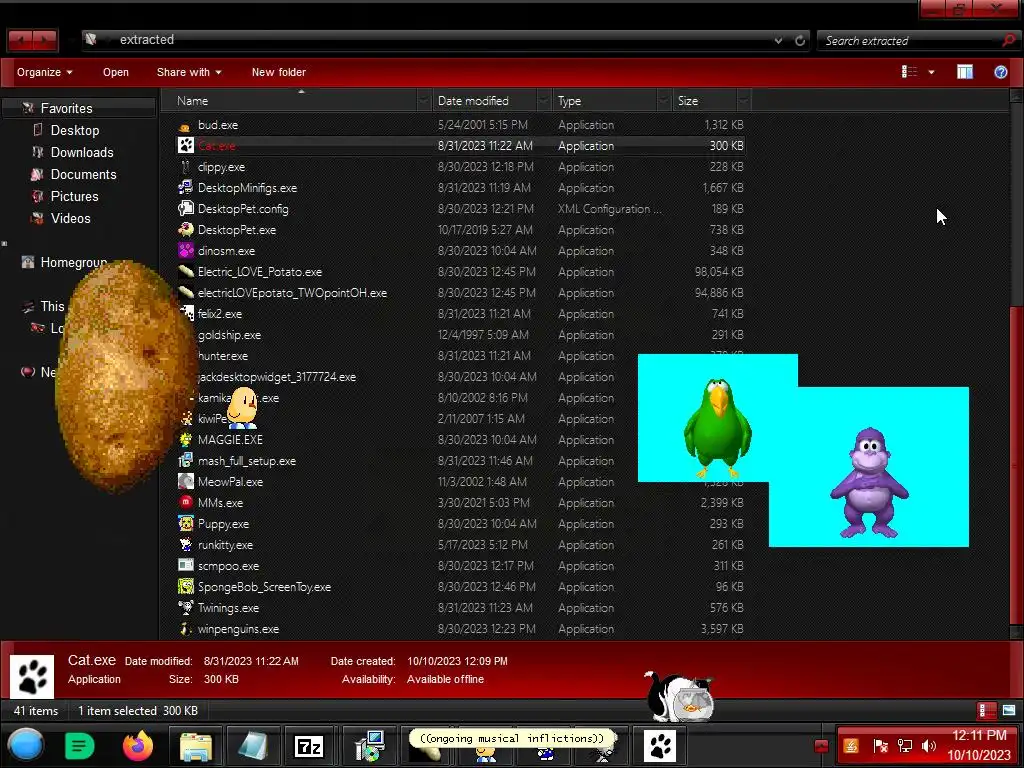Open the Explorer help icon
Image resolution: width=1024 pixels, height=768 pixels.
point(1000,72)
